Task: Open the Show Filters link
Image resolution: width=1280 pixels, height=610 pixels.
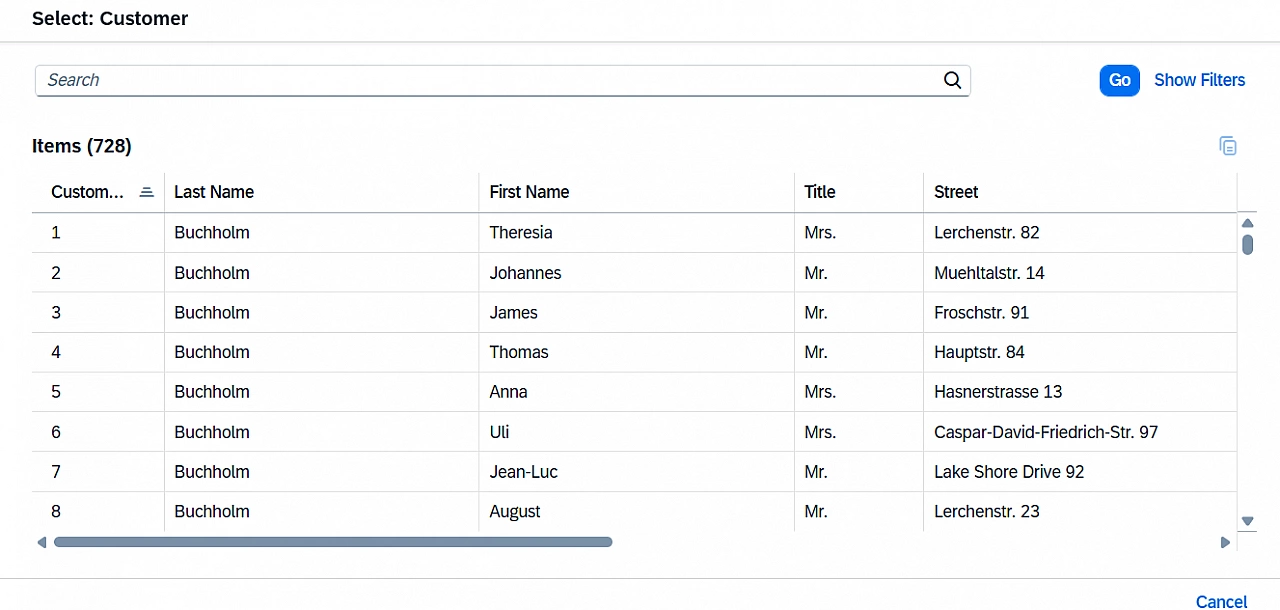Action: (1199, 80)
